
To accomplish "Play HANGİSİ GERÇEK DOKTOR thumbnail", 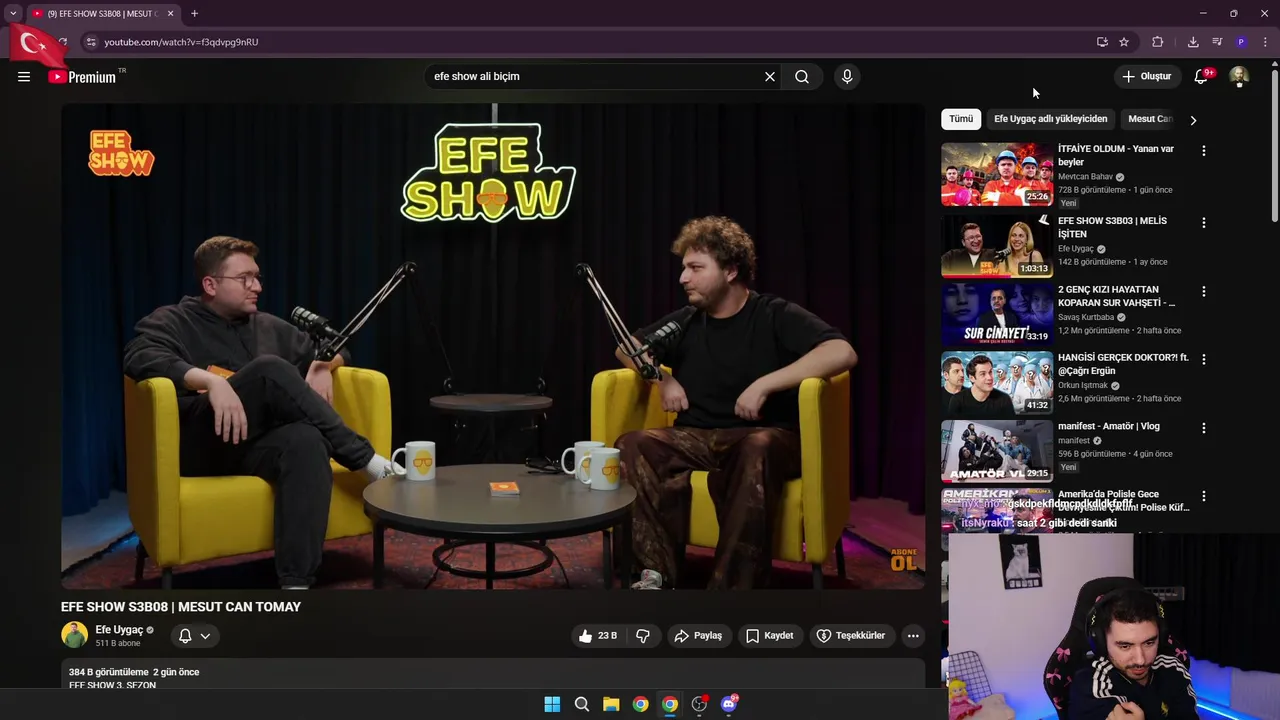I will tap(997, 382).
